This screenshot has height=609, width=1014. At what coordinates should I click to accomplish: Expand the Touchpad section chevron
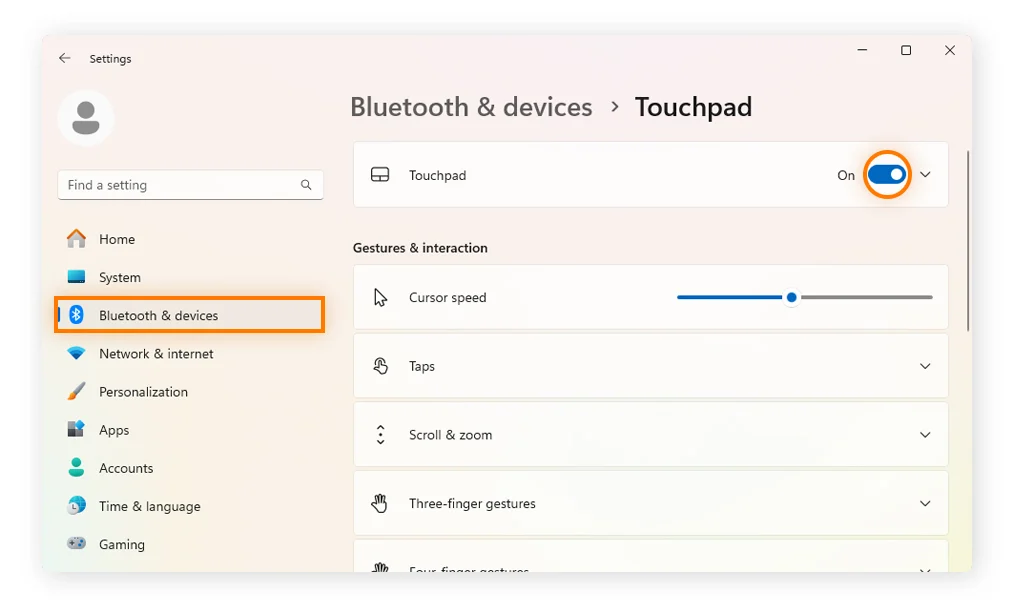click(x=925, y=175)
